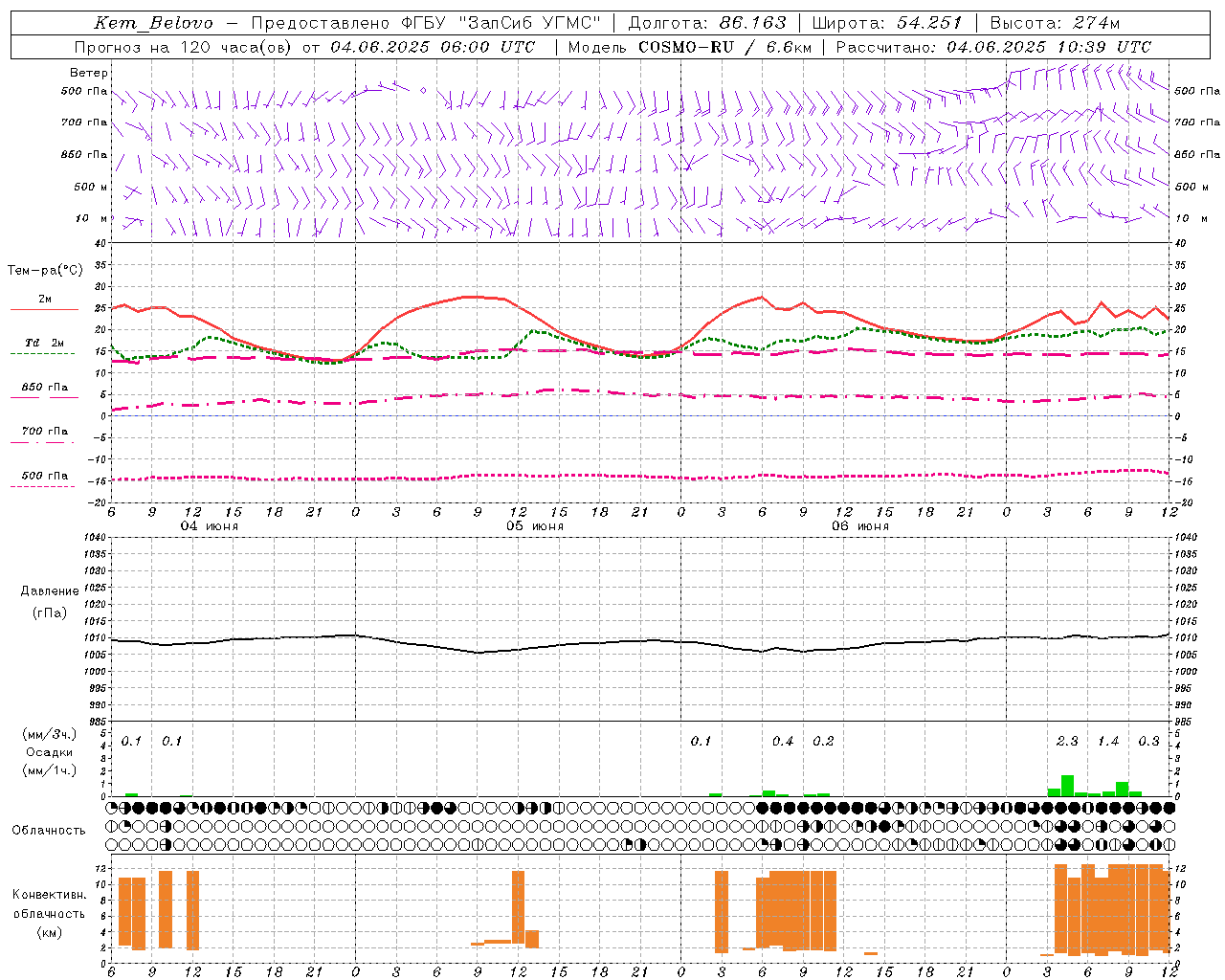Click the Давление pressure panel label
Image resolution: width=1225 pixels, height=980 pixels.
tap(50, 591)
